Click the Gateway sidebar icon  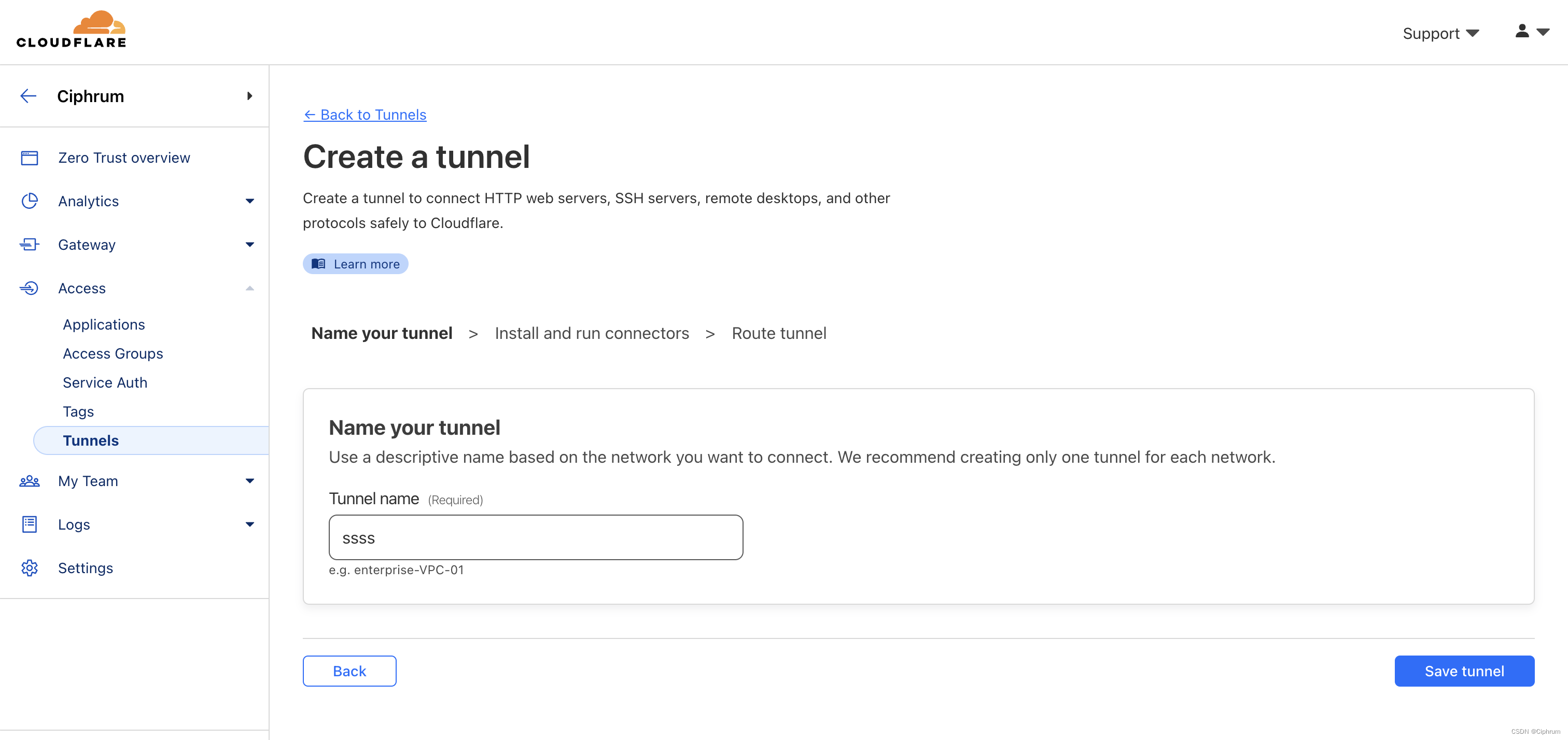(x=29, y=244)
